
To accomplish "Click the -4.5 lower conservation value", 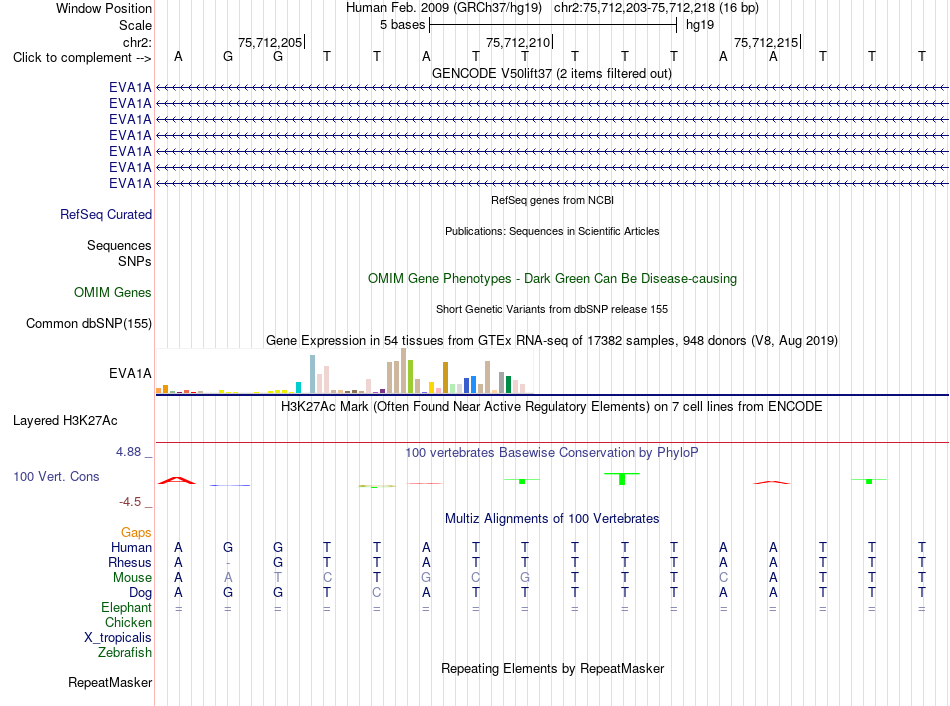I will pyautogui.click(x=130, y=502).
